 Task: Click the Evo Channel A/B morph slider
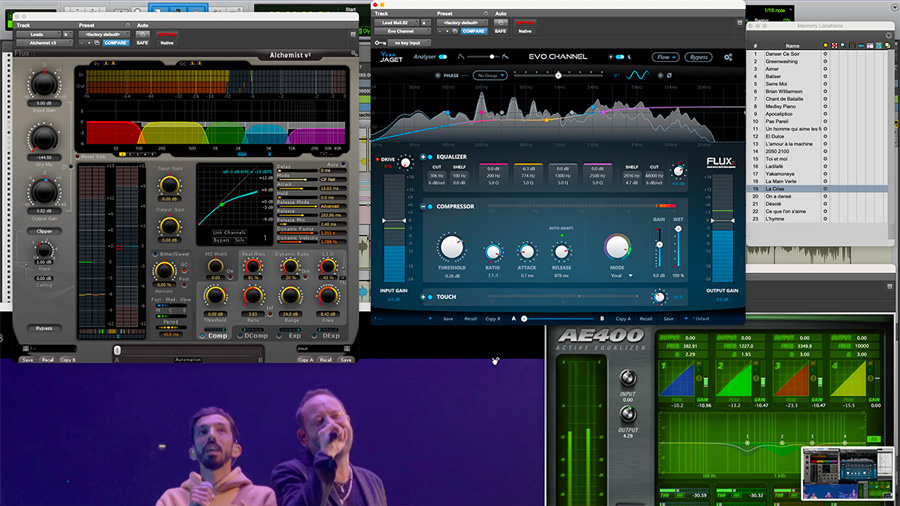(x=558, y=318)
